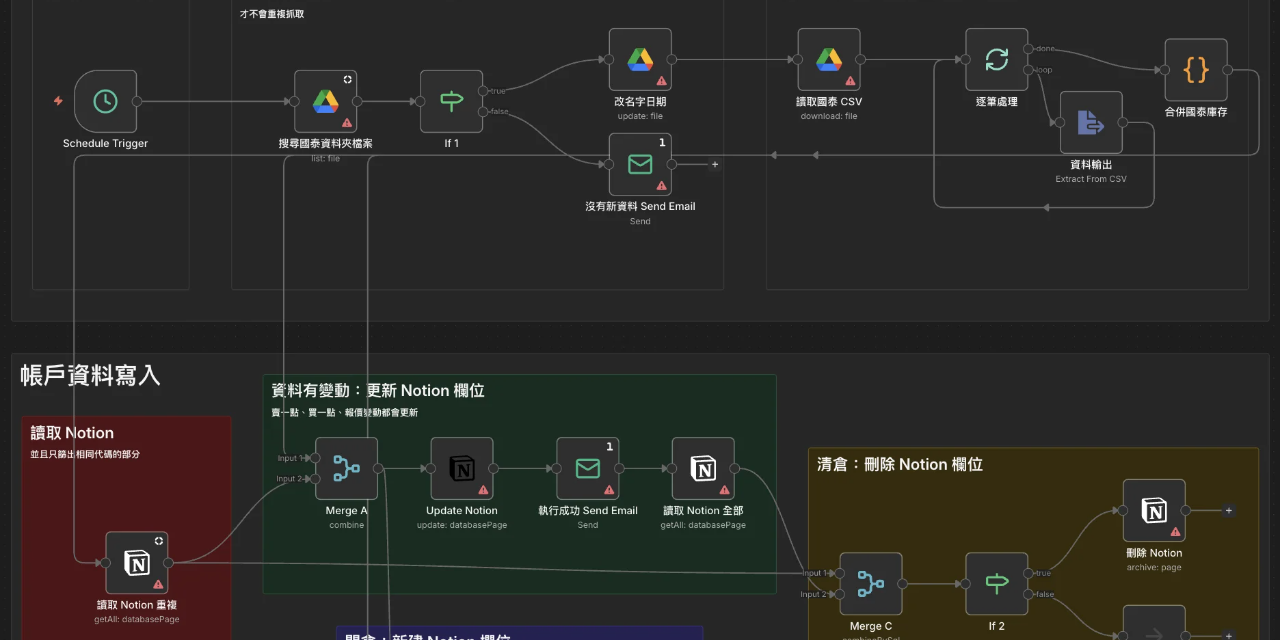Click the true output port of If 1
This screenshot has height=640, width=1280.
[x=484, y=91]
